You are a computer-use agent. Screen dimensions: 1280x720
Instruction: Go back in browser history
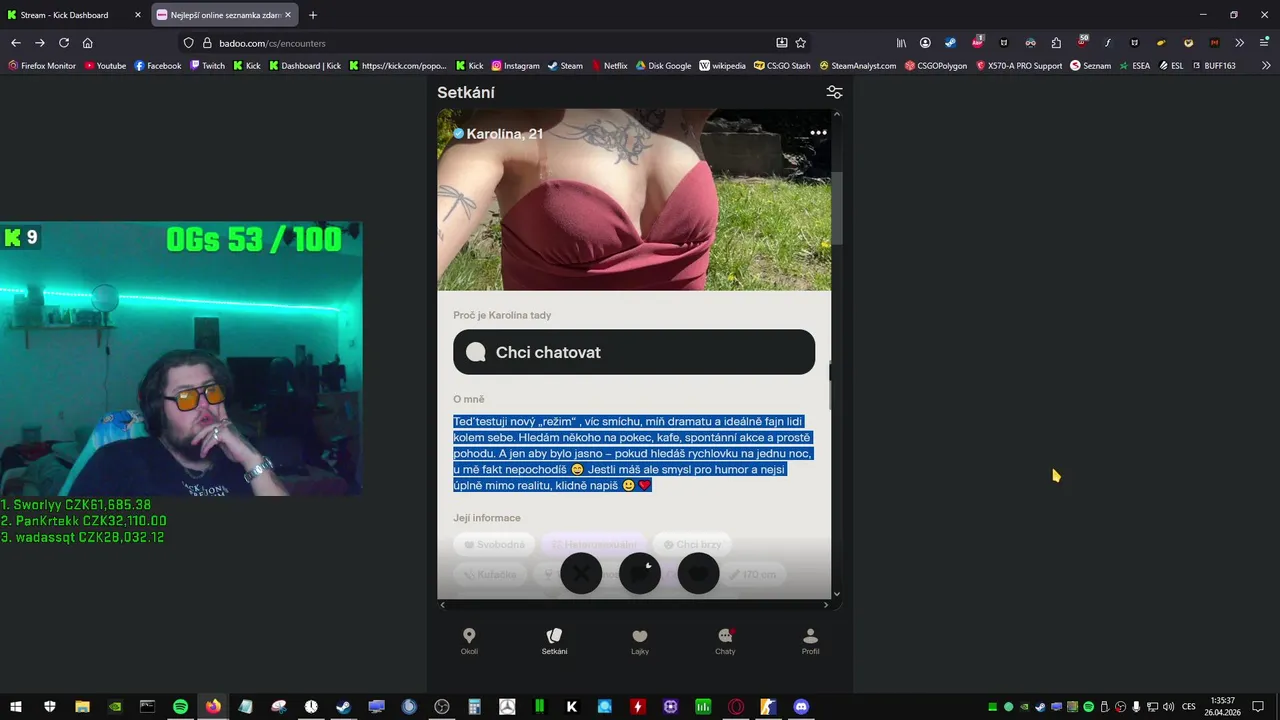coord(16,43)
